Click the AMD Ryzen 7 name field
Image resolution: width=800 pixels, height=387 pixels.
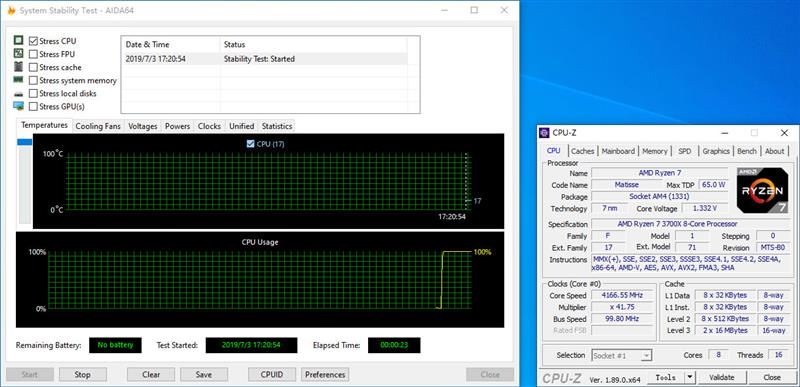(660, 173)
